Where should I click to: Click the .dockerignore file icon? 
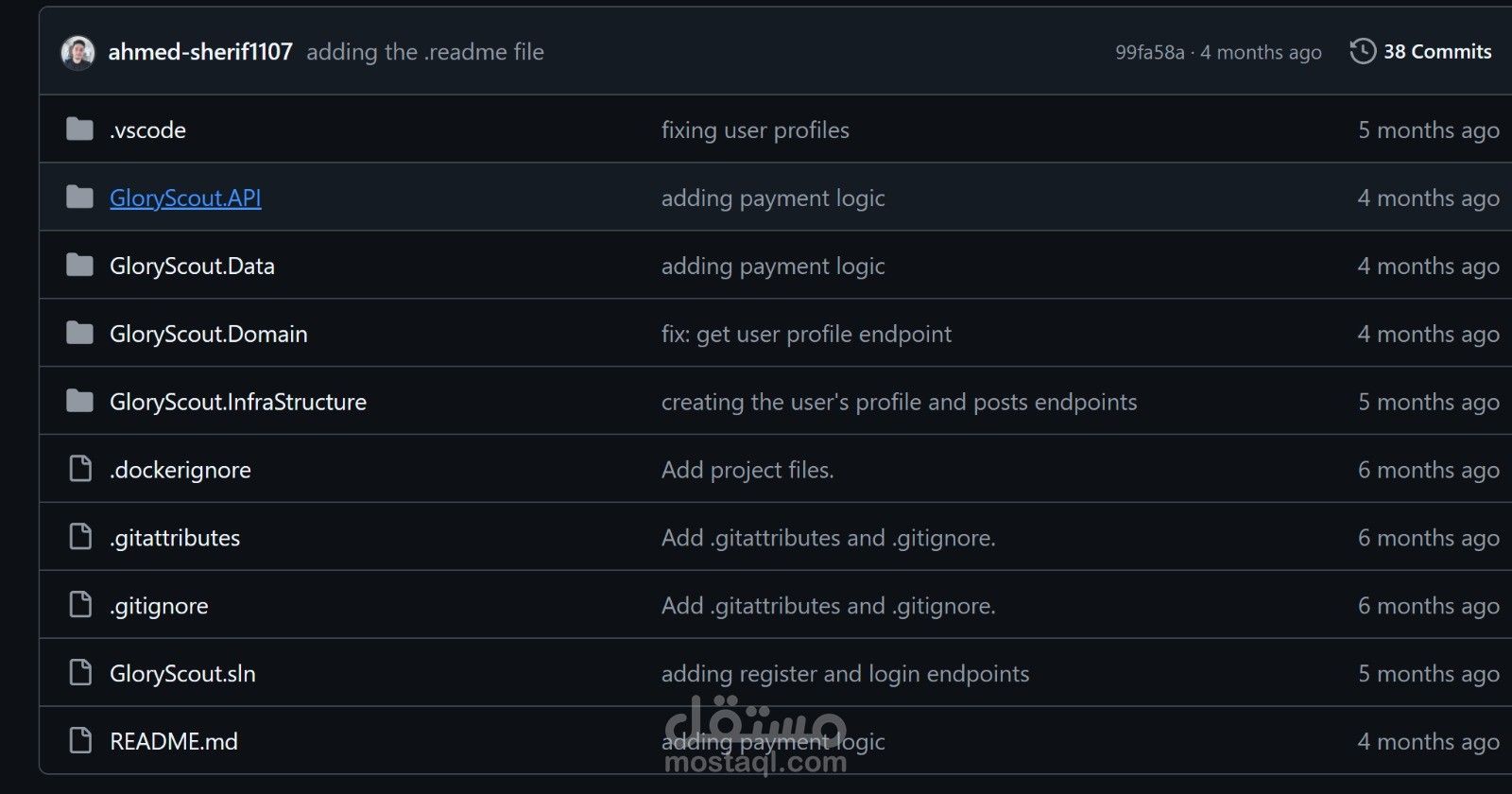pos(81,469)
